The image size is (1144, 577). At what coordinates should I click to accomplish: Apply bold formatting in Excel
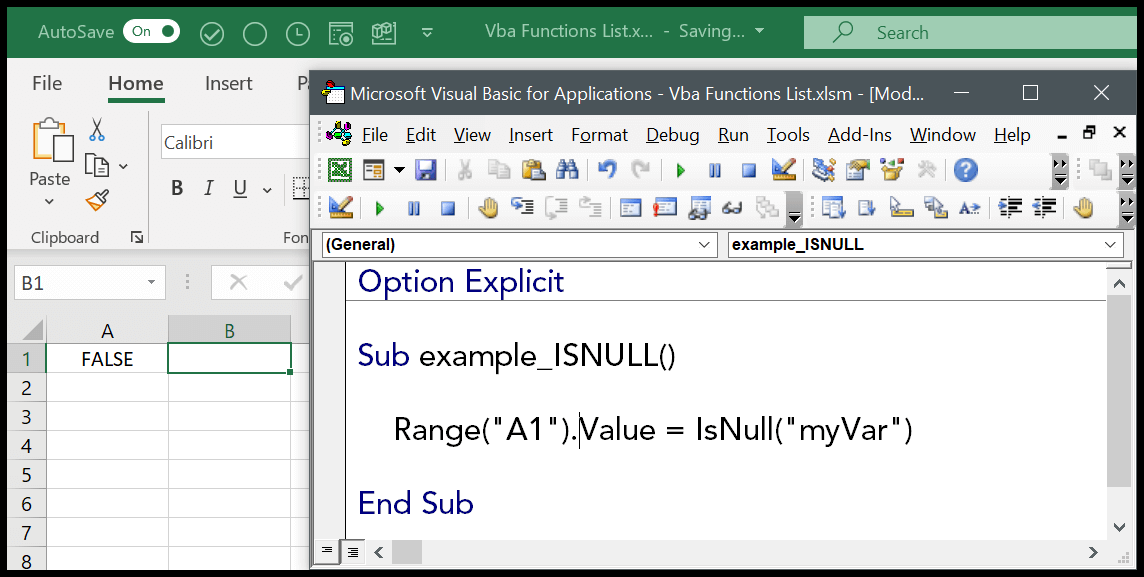pyautogui.click(x=177, y=187)
